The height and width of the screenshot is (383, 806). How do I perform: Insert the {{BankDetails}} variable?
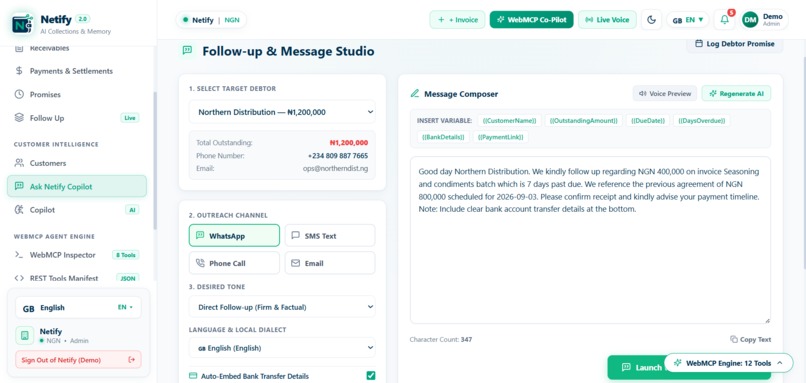(443, 137)
